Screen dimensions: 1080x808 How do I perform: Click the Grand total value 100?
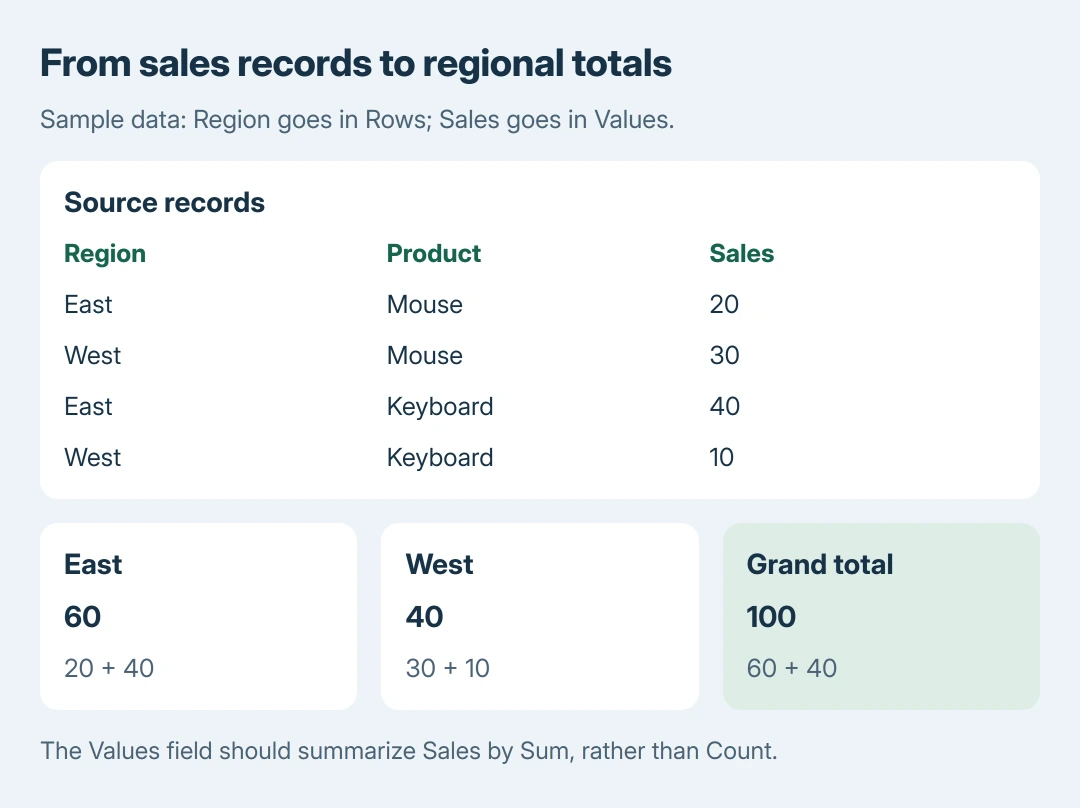click(771, 617)
